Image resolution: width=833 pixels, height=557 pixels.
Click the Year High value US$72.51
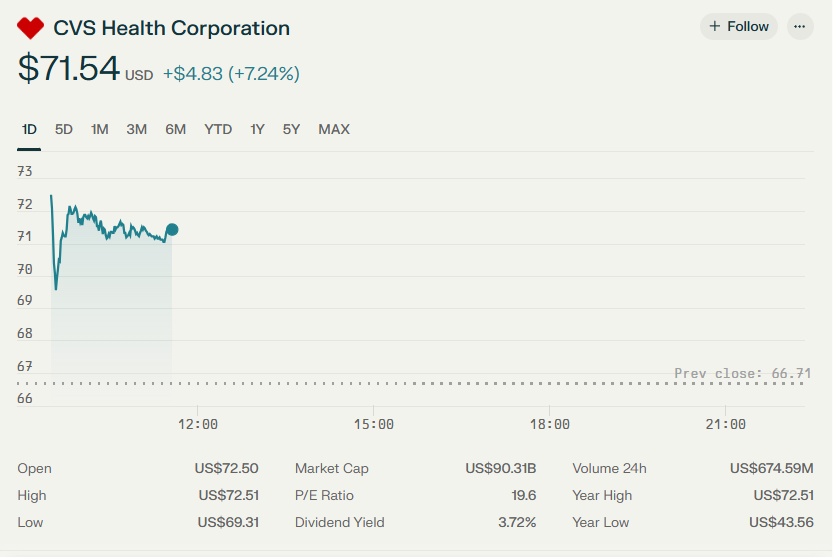click(784, 495)
